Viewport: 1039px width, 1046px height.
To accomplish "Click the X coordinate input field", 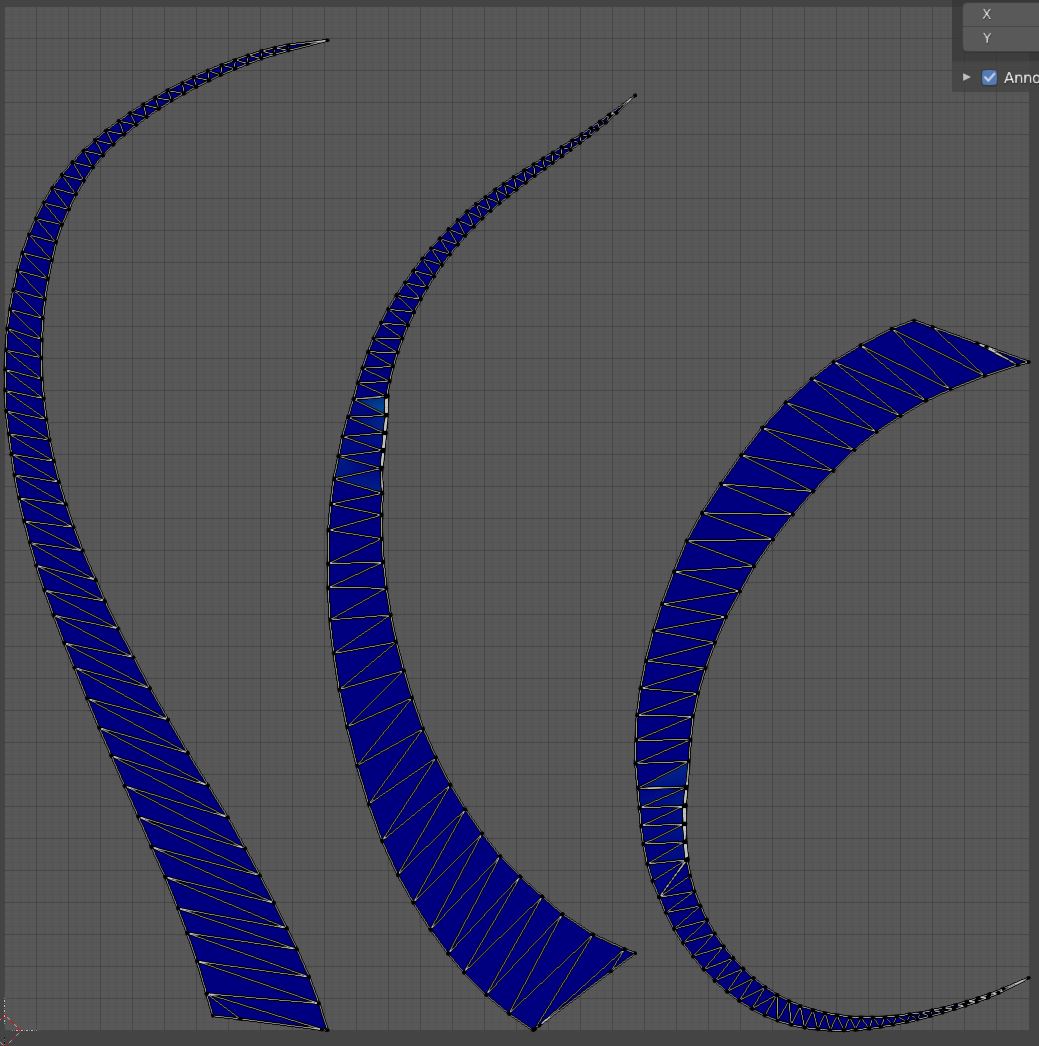I will click(1001, 14).
